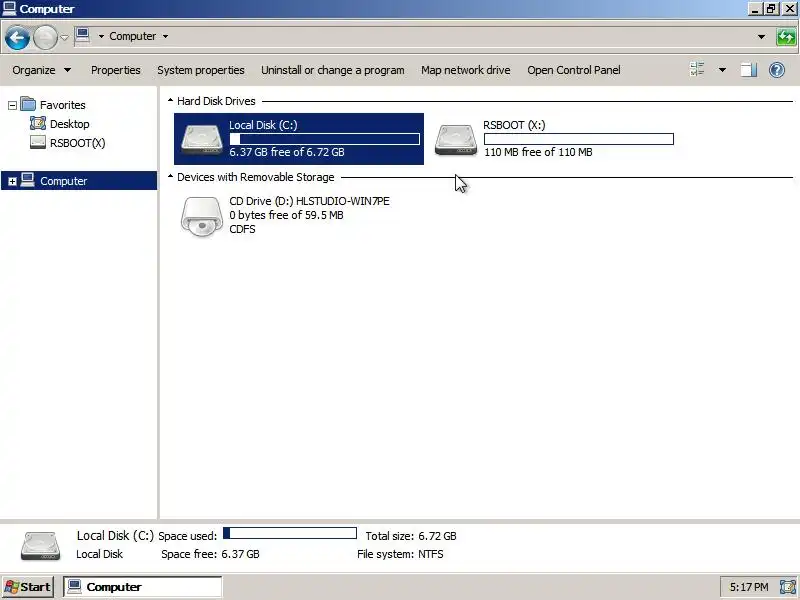This screenshot has height=600, width=800.
Task: Click the greyed Forward navigation button
Action: 45,38
